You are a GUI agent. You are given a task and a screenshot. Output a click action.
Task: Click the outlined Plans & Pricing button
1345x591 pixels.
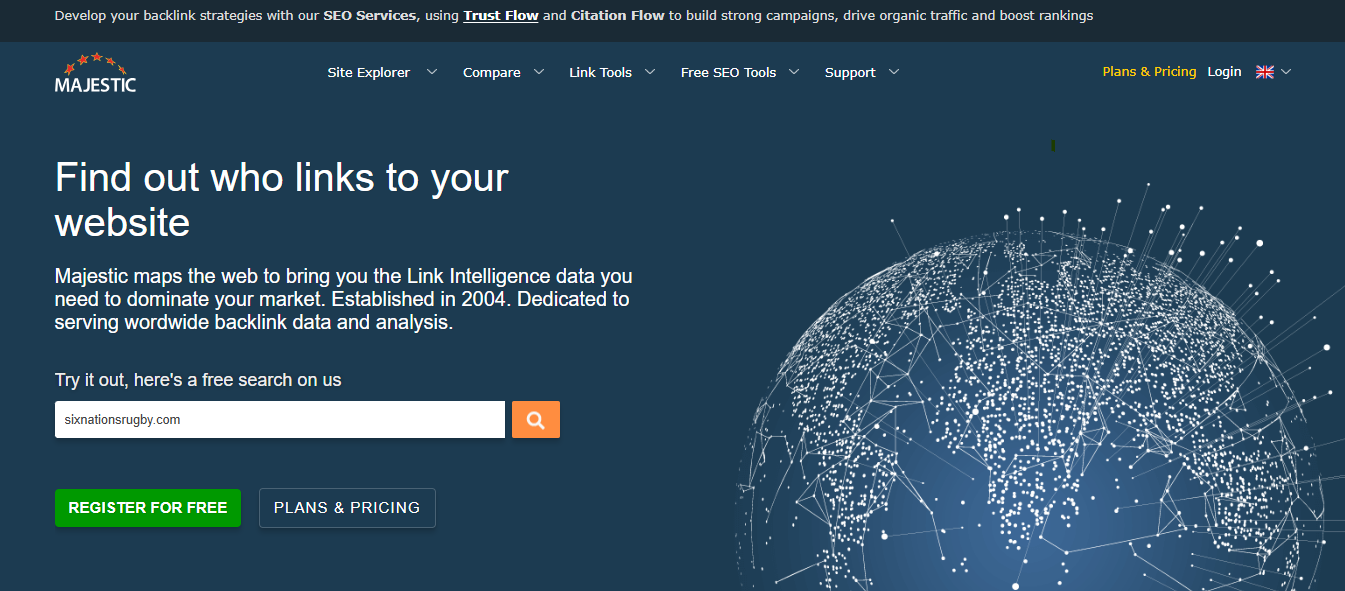click(x=347, y=508)
